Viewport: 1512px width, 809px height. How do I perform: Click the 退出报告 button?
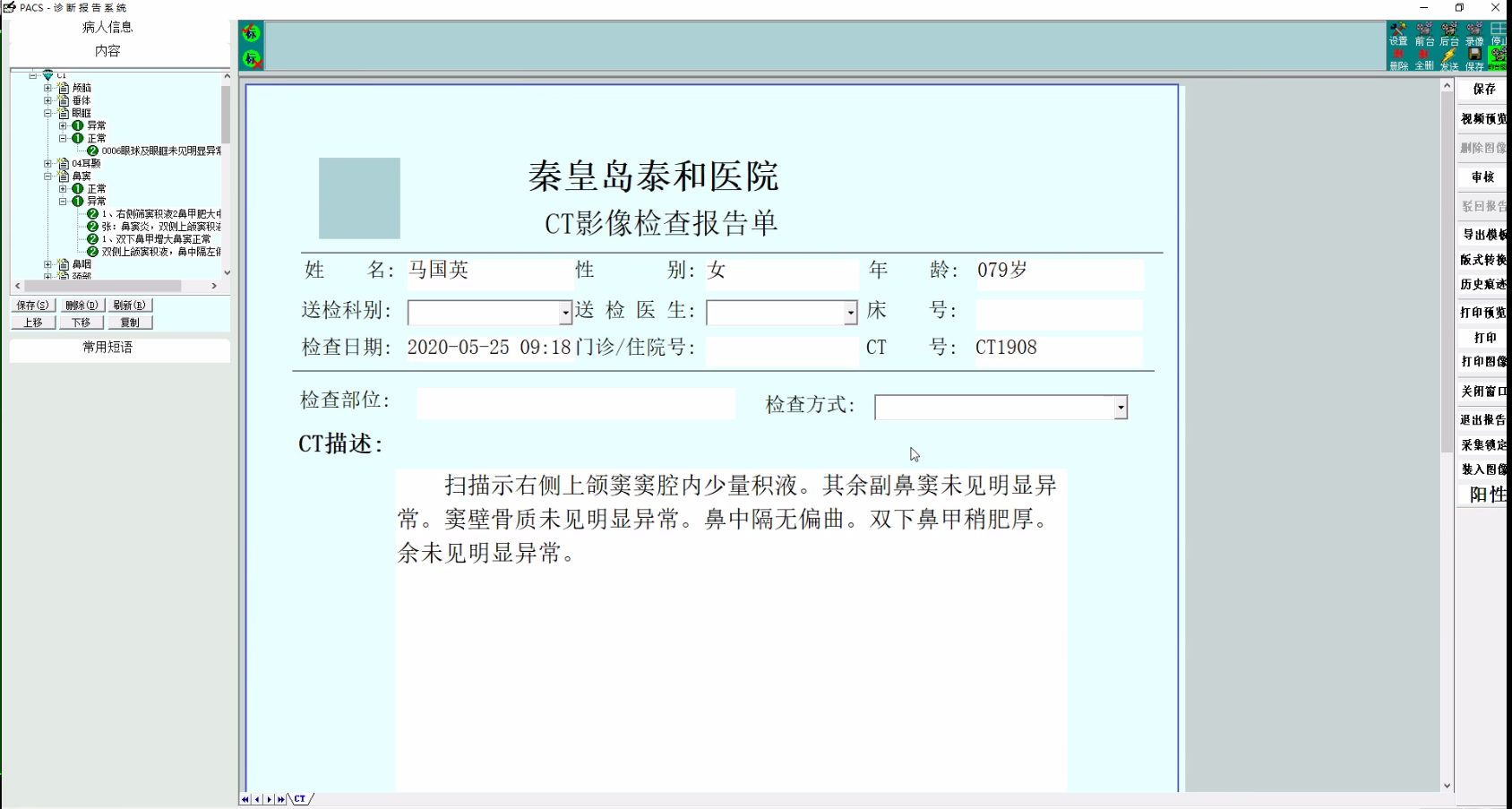tap(1483, 420)
